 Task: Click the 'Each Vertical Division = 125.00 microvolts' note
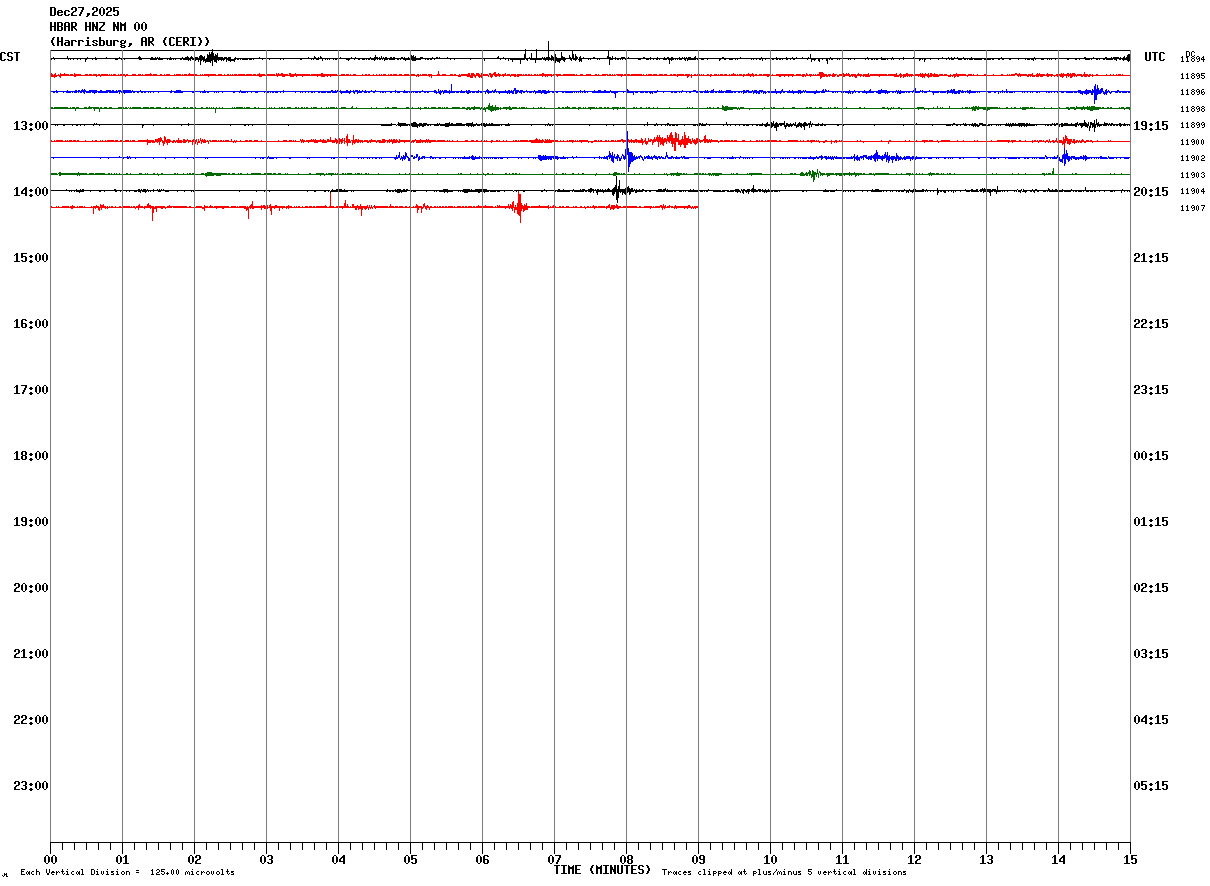(127, 873)
